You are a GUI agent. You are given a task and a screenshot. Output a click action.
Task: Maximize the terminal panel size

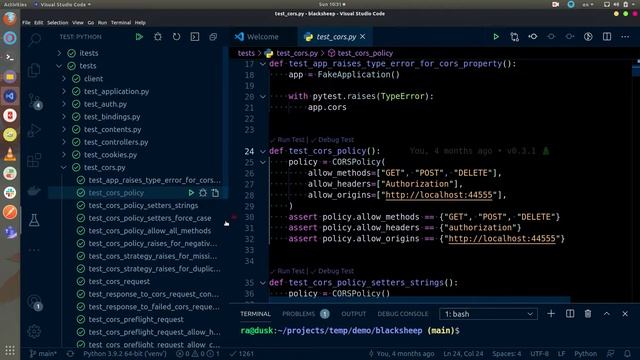tap(607, 313)
